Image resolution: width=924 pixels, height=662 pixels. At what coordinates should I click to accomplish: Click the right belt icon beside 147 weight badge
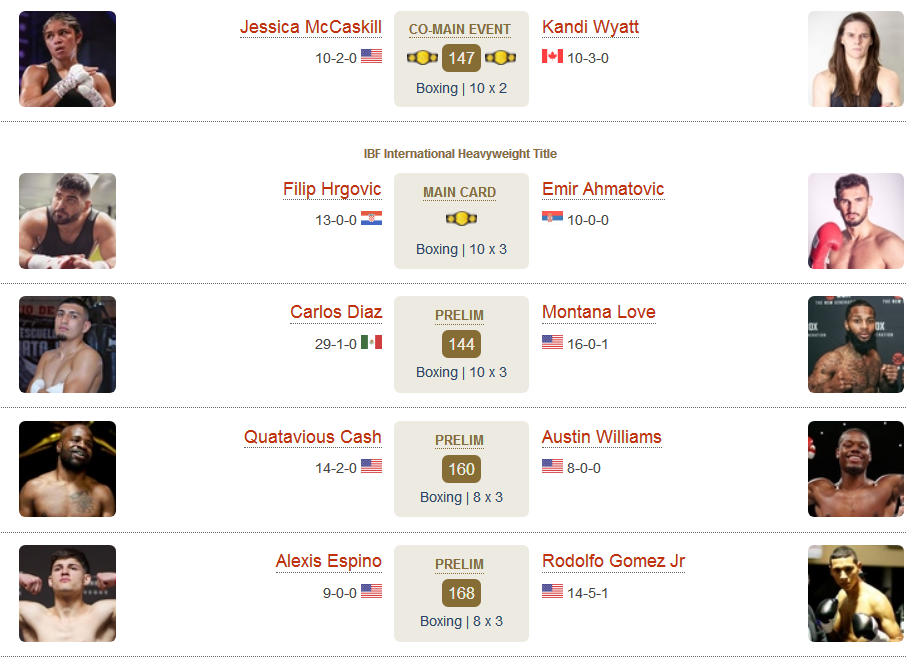tap(500, 58)
